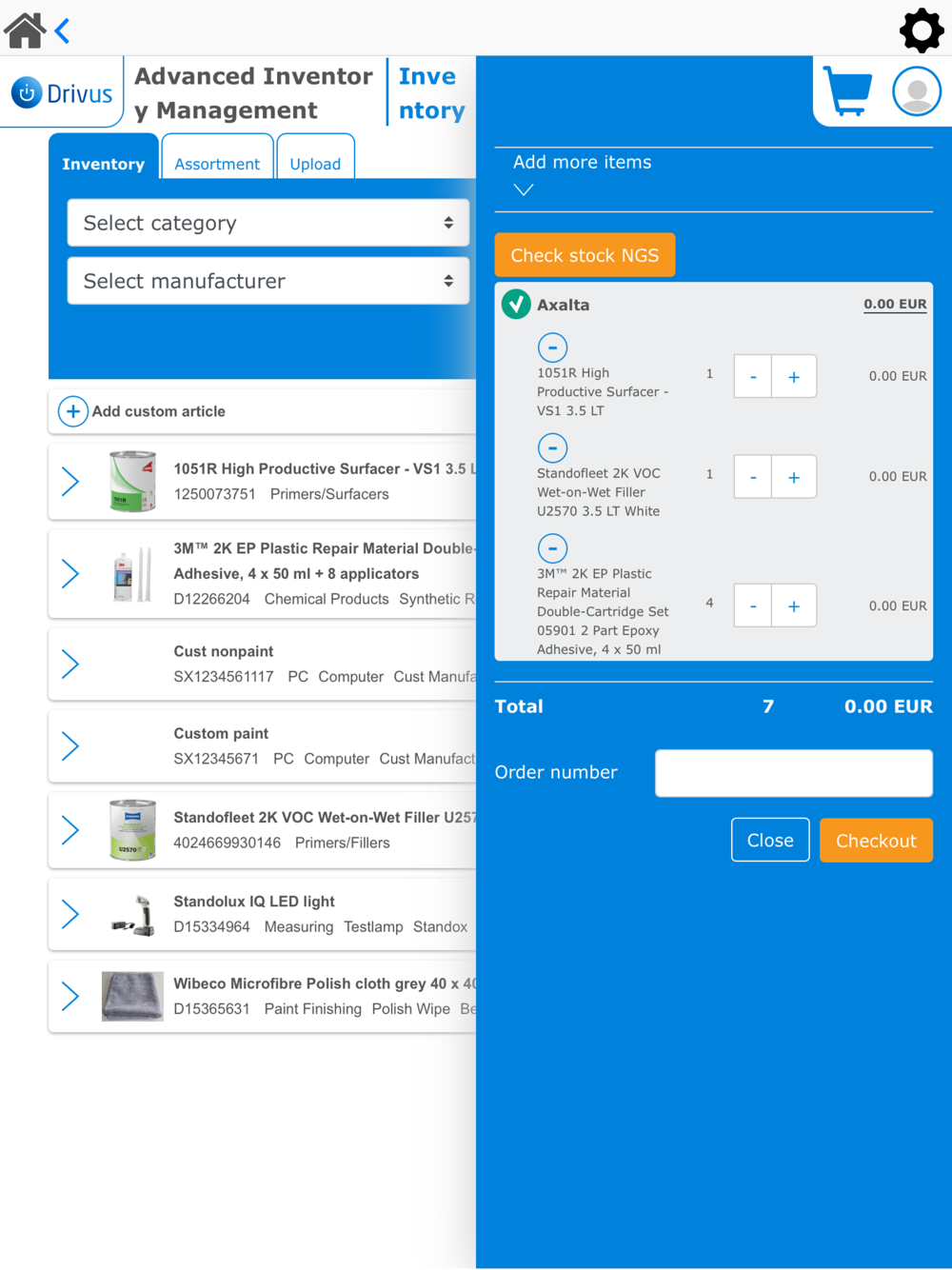
Task: Select the Standolux IQ LED light title
Action: tap(254, 901)
